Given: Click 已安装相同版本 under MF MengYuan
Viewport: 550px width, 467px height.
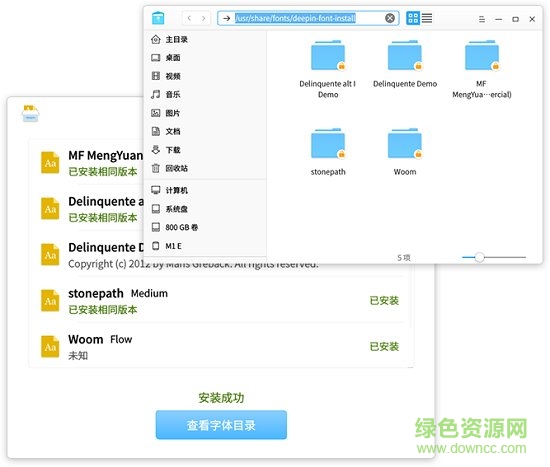Looking at the screenshot, I should (x=102, y=172).
